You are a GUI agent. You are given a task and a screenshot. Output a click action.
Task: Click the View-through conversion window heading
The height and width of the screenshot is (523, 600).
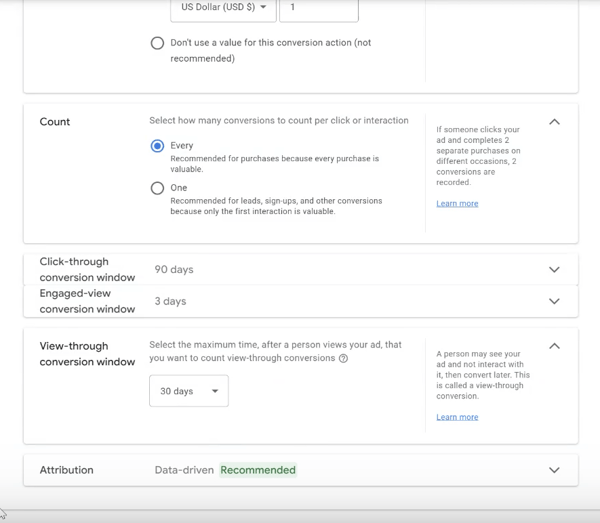pos(87,353)
